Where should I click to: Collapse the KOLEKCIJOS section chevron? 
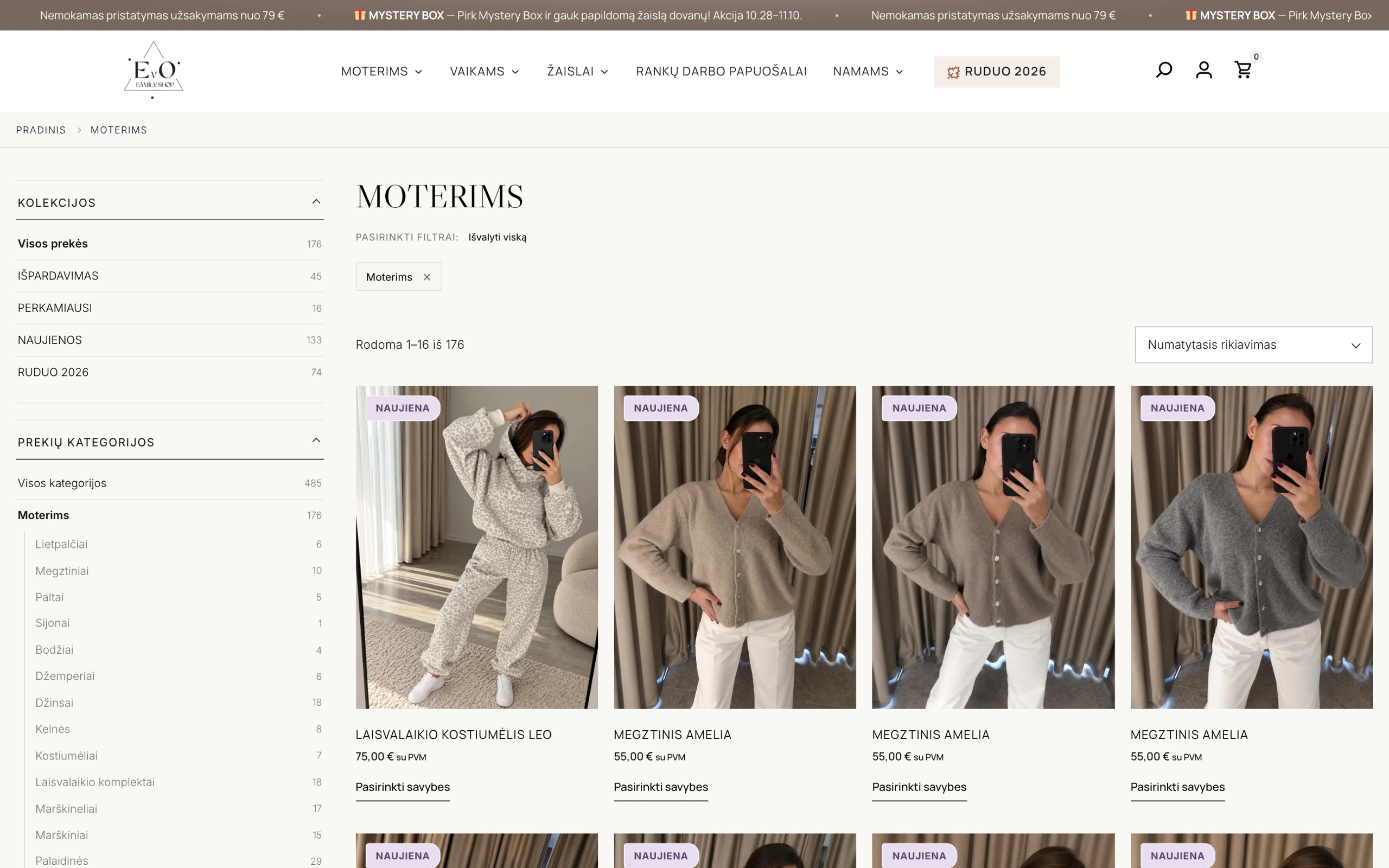pyautogui.click(x=316, y=201)
